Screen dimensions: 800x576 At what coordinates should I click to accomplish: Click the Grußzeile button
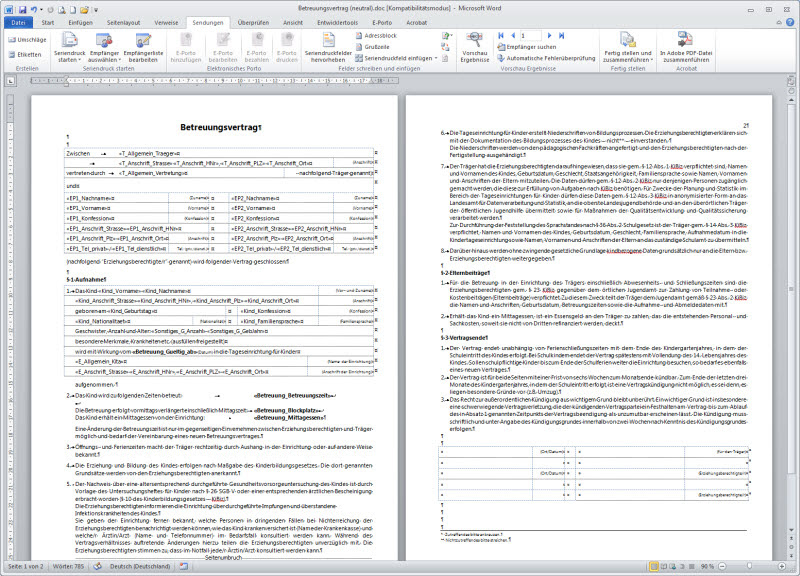[372, 47]
